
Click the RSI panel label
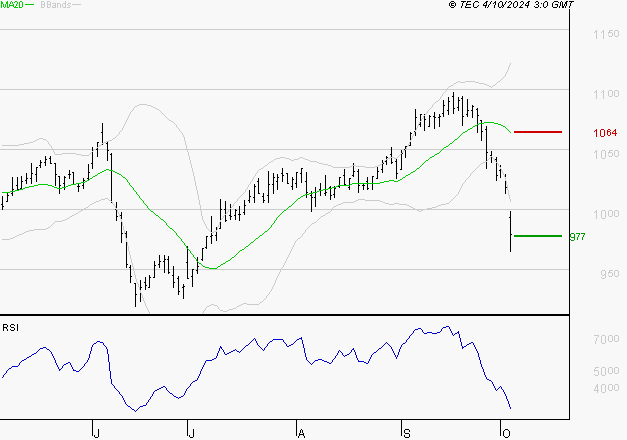click(x=10, y=328)
